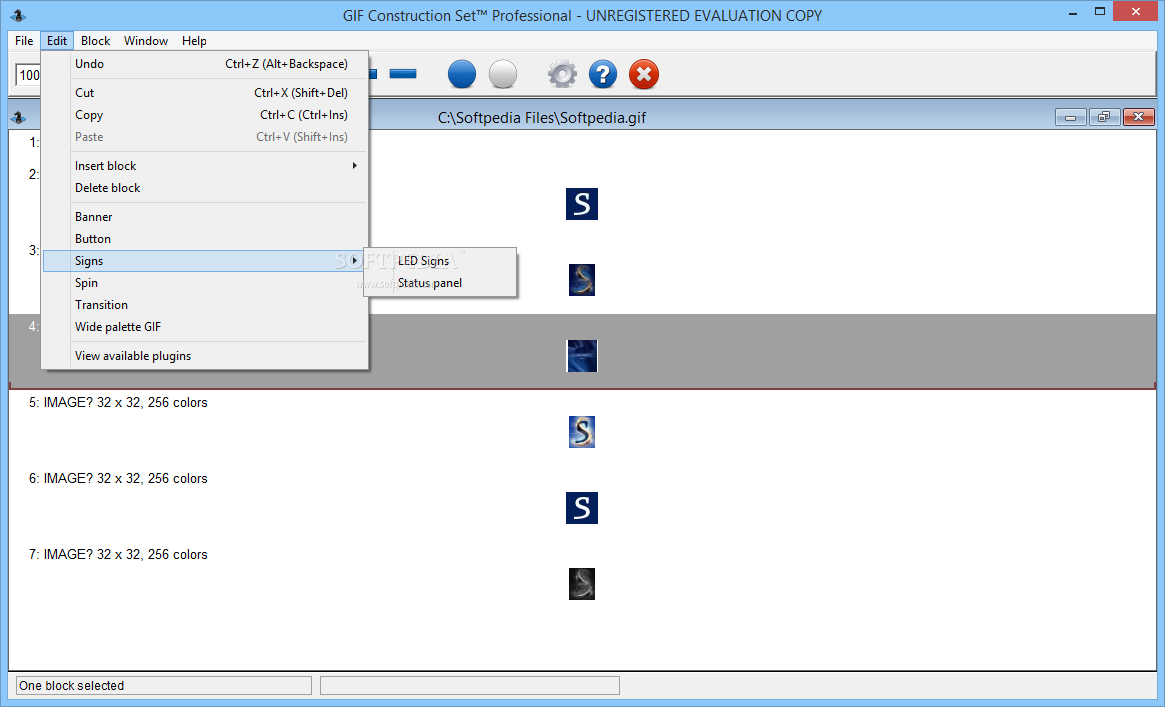Restore the Softpedia.gif document window
Image resolution: width=1165 pixels, height=707 pixels.
coord(1104,117)
